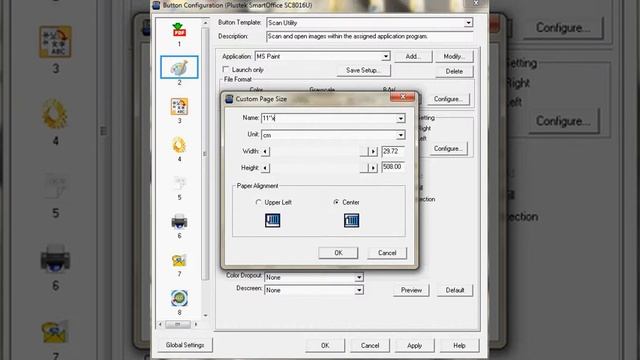Click large OCR icon 3 in background window
This screenshot has width=640, height=360.
tap(56, 42)
